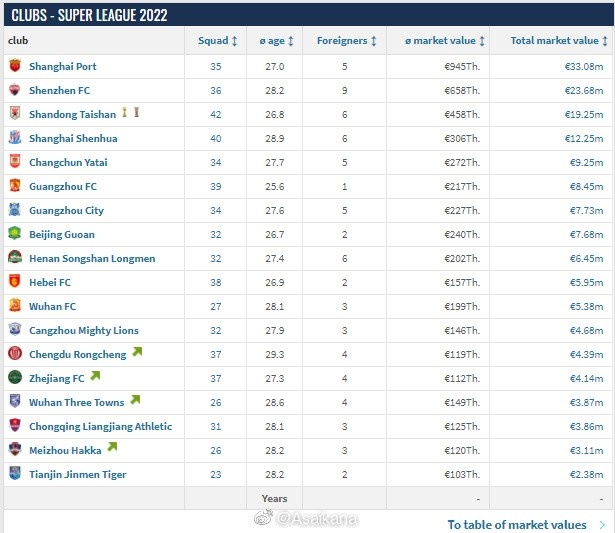Click Guangzhou FC's average age 25.6
615x533 pixels.
pos(275,186)
